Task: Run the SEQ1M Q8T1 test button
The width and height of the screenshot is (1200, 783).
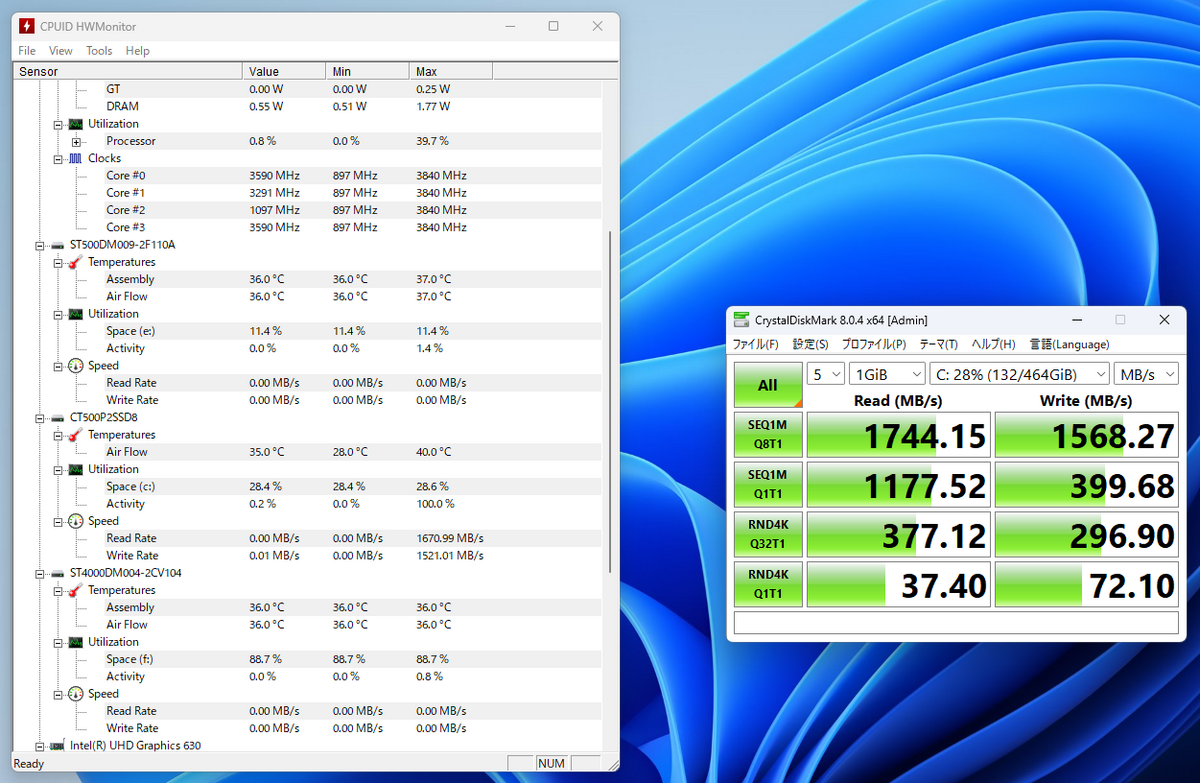Action: click(x=768, y=435)
